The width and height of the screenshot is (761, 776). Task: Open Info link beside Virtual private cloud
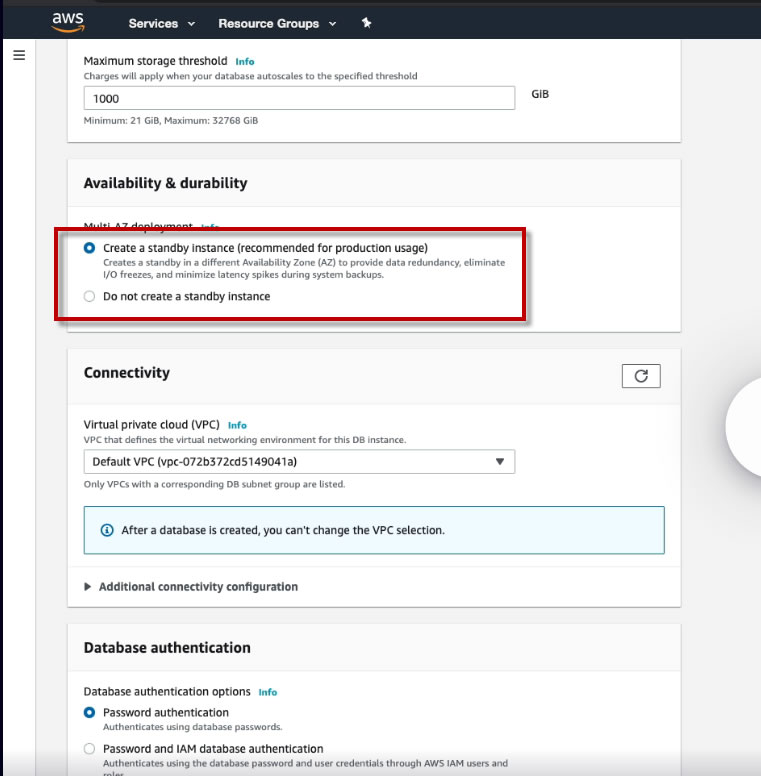pos(237,425)
